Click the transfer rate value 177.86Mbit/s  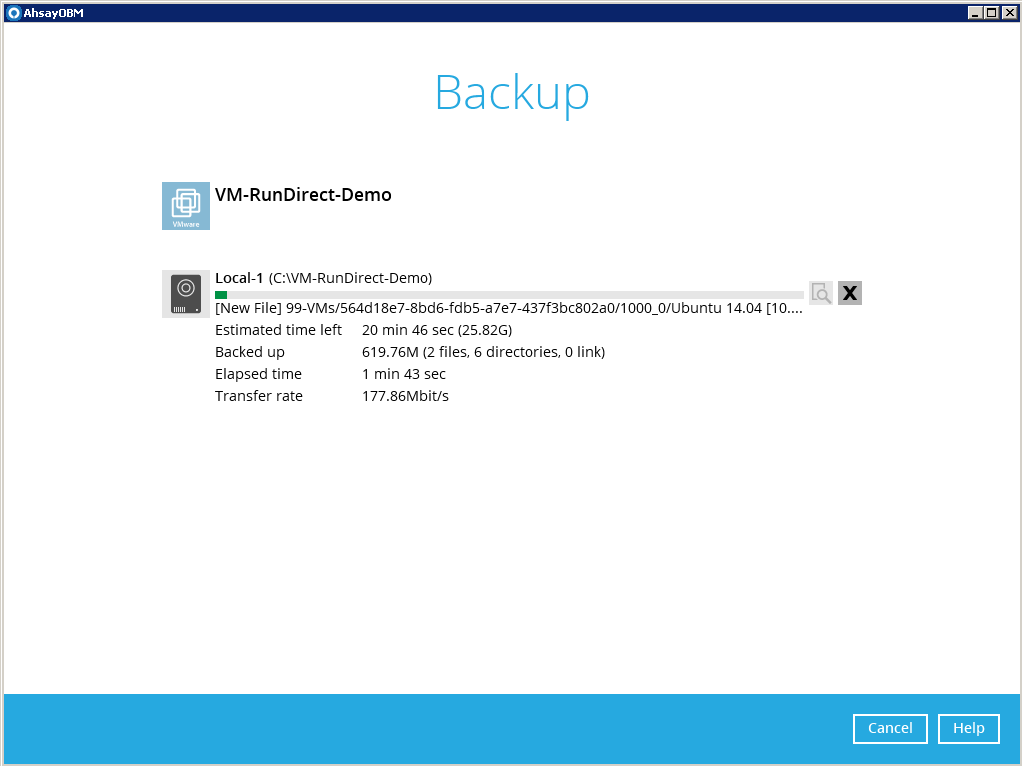tap(405, 396)
